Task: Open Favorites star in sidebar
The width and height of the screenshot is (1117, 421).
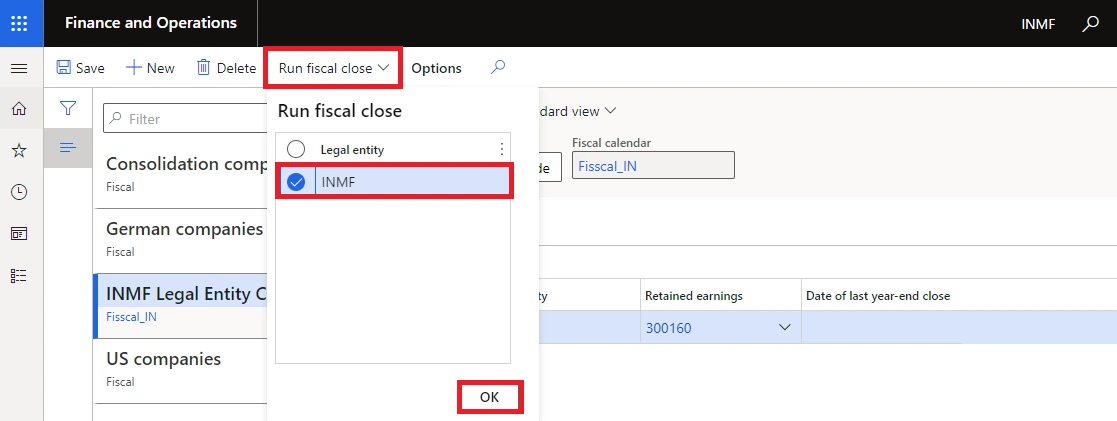Action: click(19, 150)
